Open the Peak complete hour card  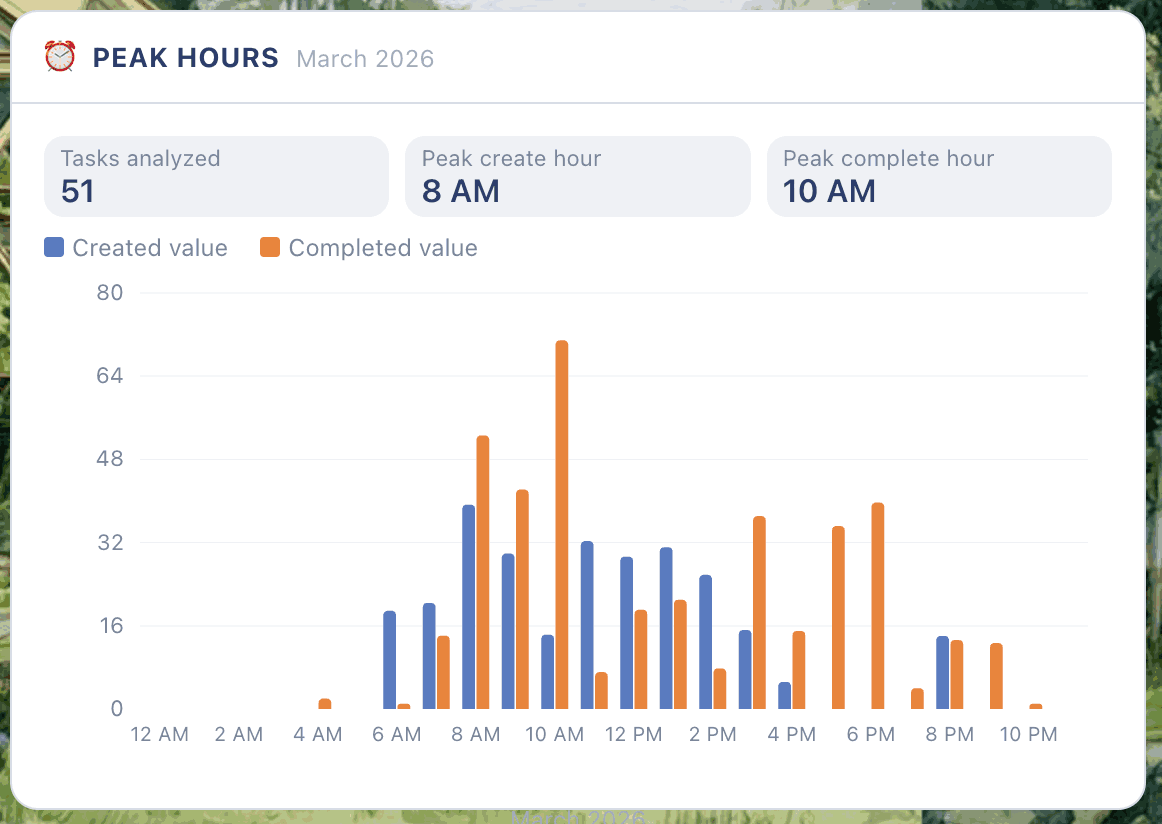point(939,176)
